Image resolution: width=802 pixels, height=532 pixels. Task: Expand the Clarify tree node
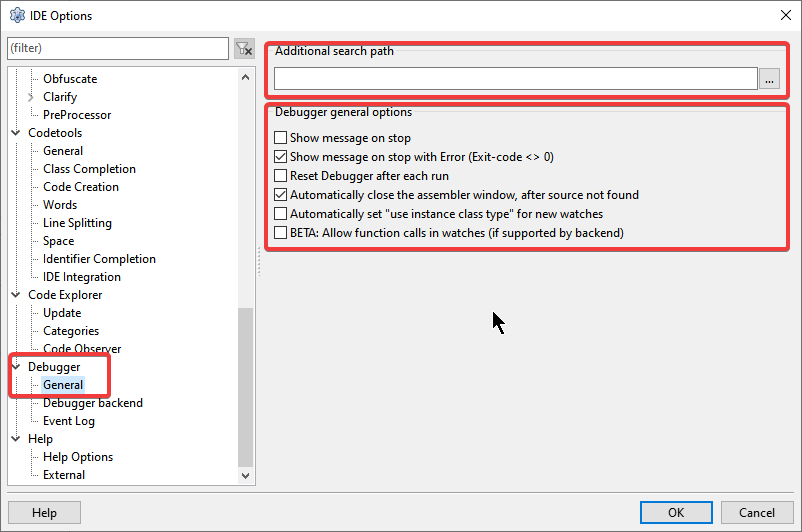pos(31,97)
